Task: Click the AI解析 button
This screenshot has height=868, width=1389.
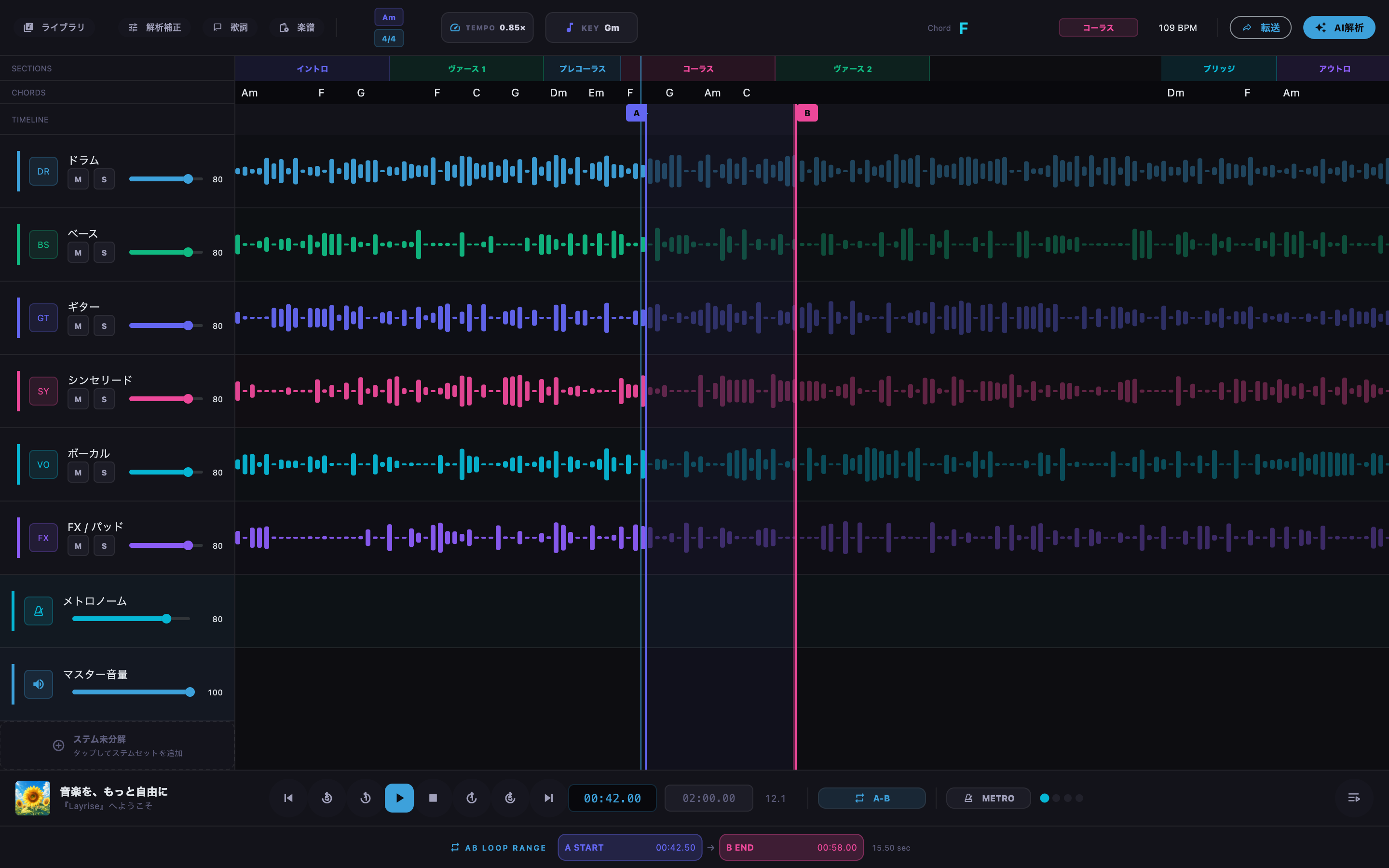Action: pos(1338,27)
